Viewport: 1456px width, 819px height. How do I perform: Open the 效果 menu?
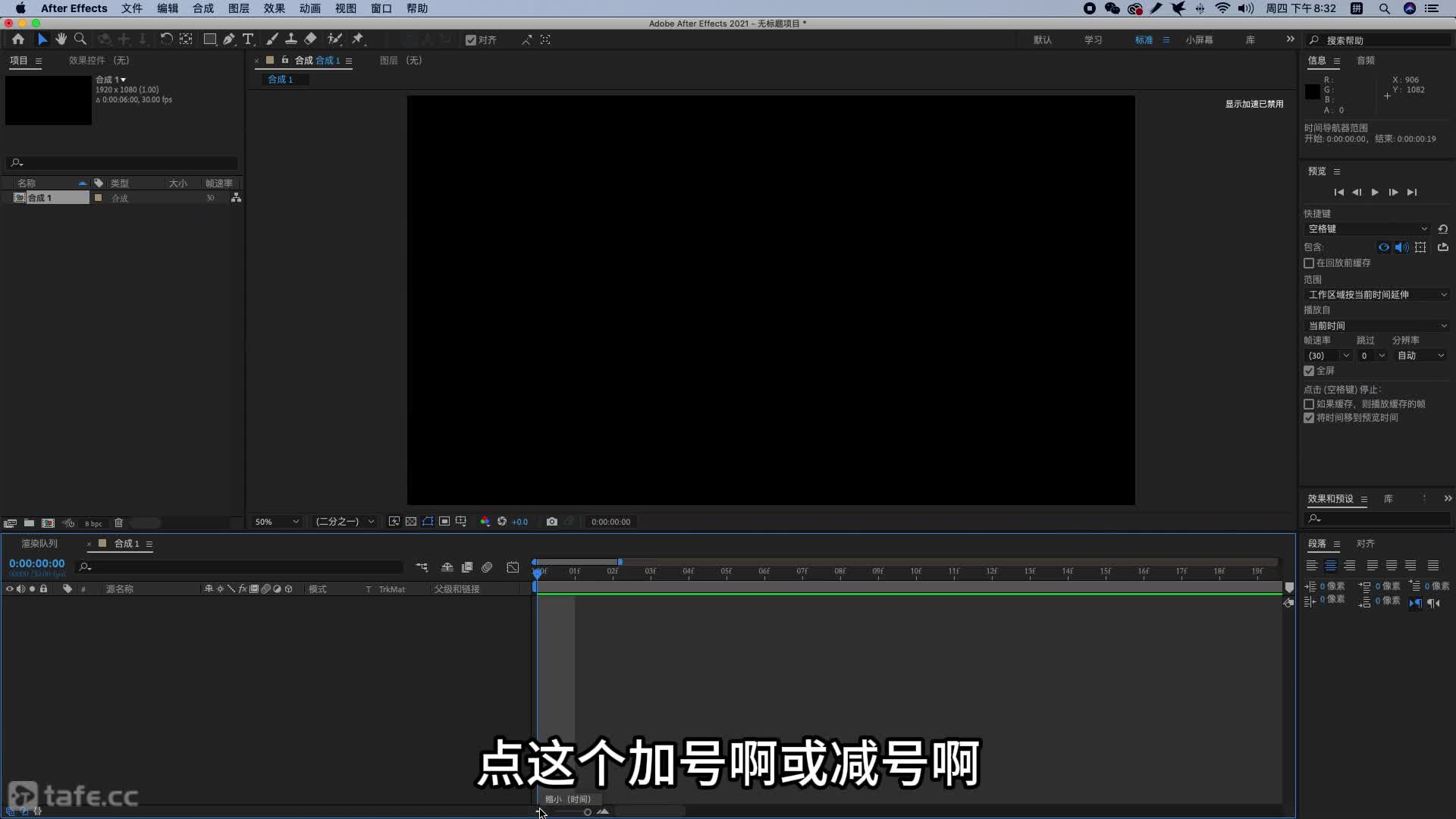tap(274, 8)
